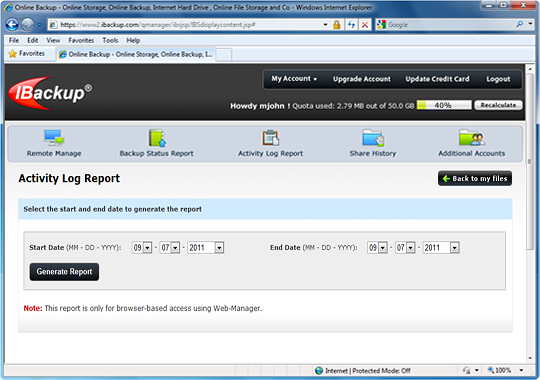Viewport: 540px width, 380px height.
Task: Open search provider options dropdown
Action: click(x=530, y=24)
